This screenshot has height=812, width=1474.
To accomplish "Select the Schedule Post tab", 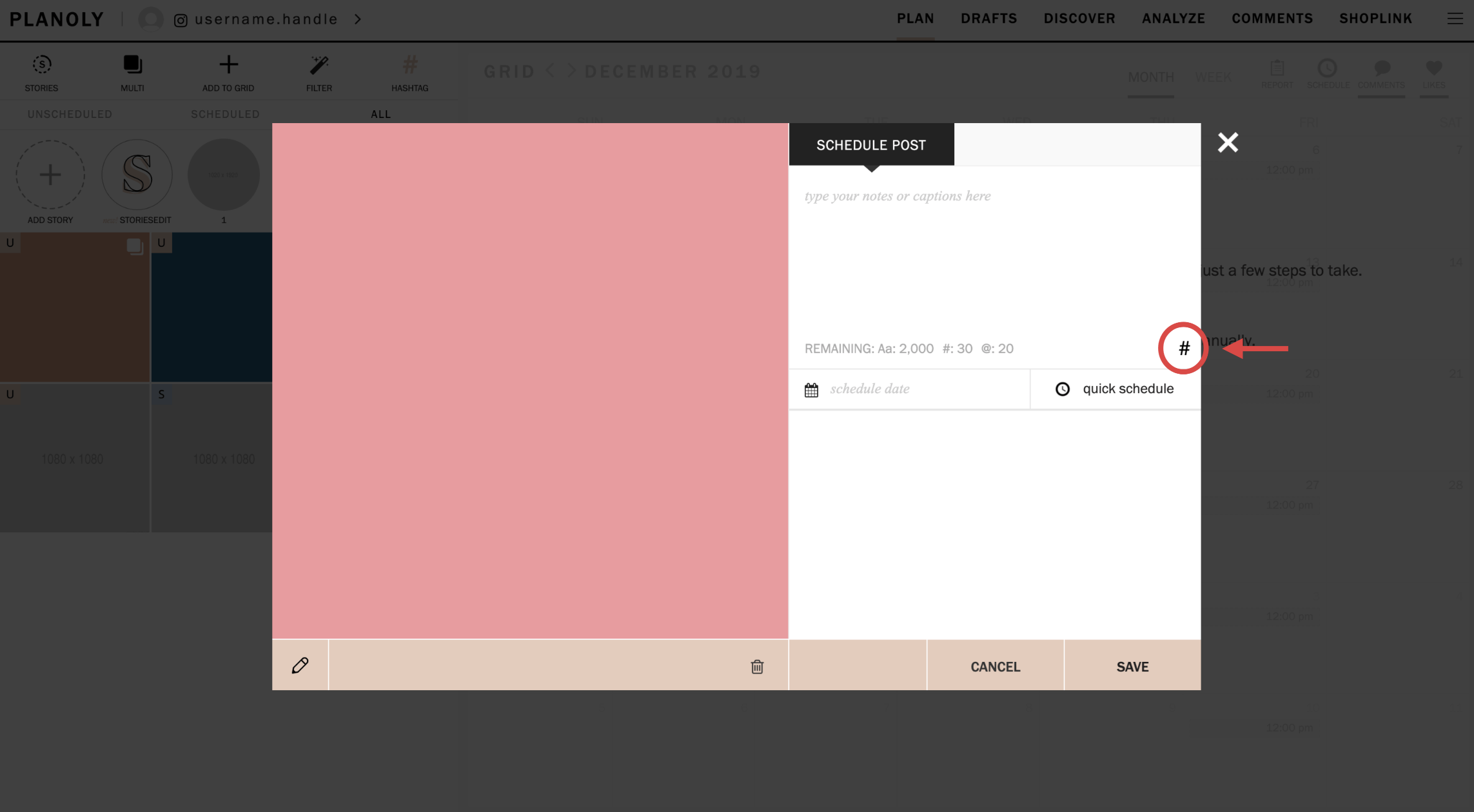I will (x=871, y=145).
